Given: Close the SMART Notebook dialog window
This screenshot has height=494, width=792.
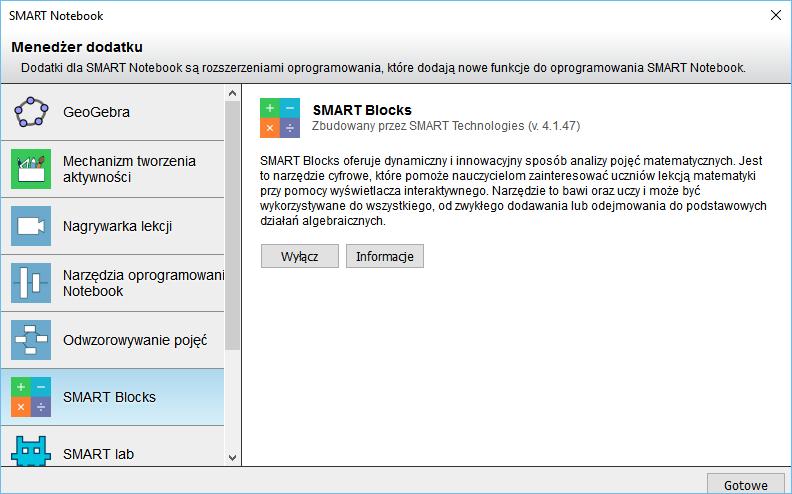Looking at the screenshot, I should pos(776,15).
